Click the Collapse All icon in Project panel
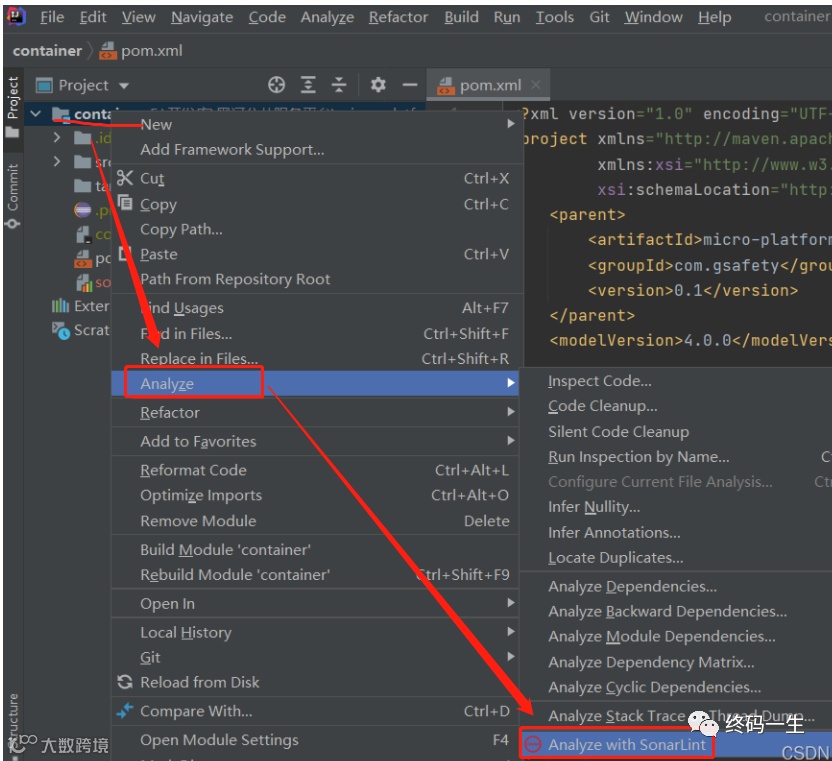The height and width of the screenshot is (761, 832). 339,85
